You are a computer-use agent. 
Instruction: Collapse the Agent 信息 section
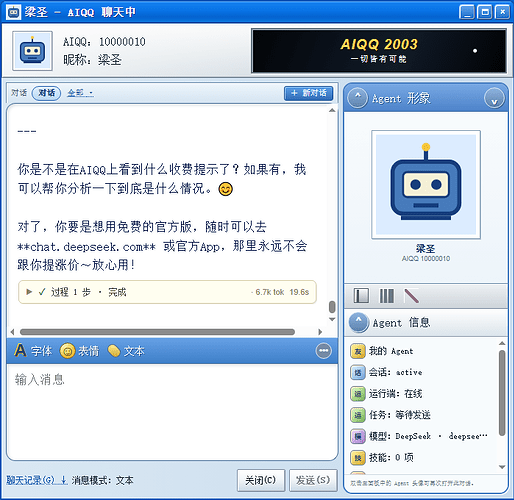point(359,322)
